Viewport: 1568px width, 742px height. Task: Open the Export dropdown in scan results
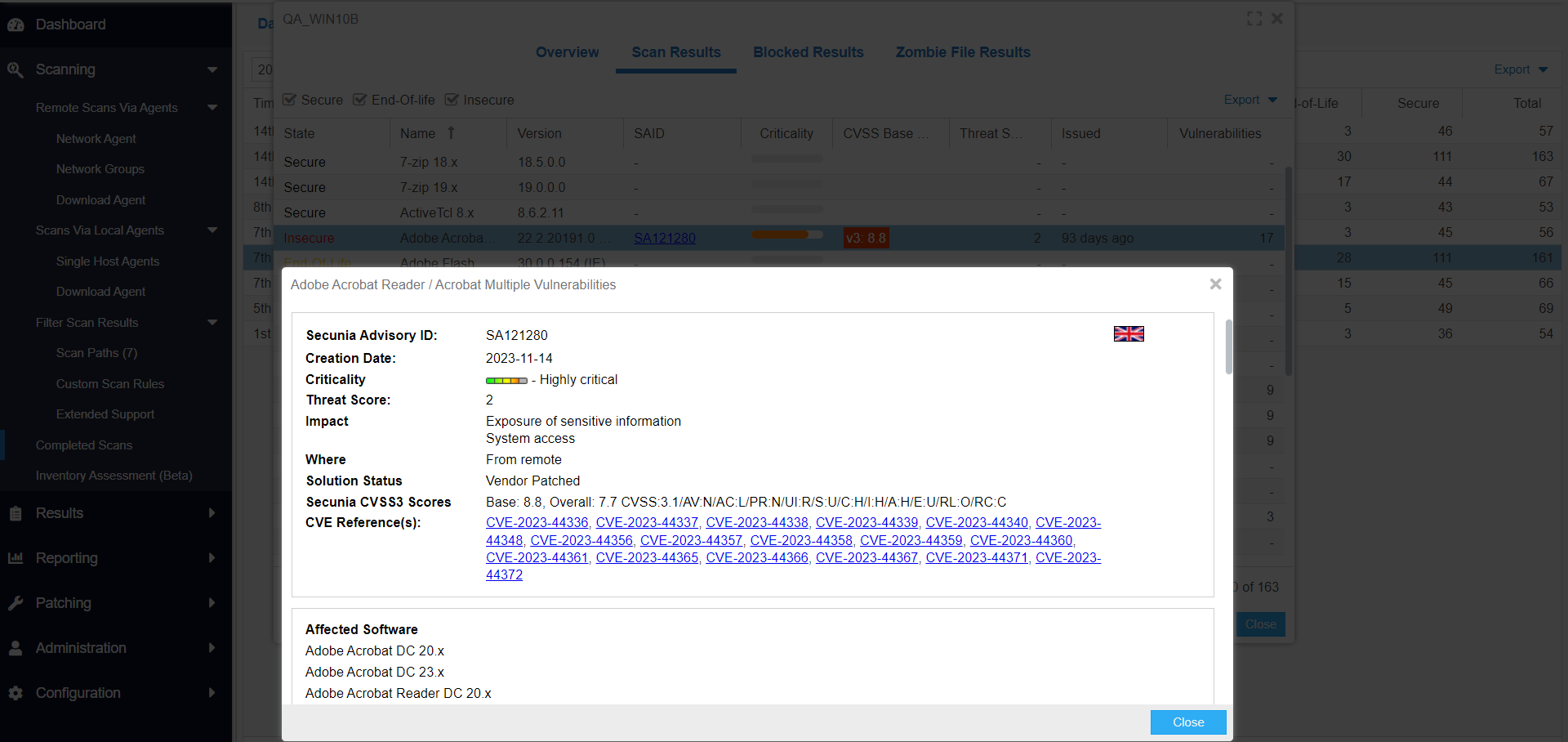[1249, 100]
